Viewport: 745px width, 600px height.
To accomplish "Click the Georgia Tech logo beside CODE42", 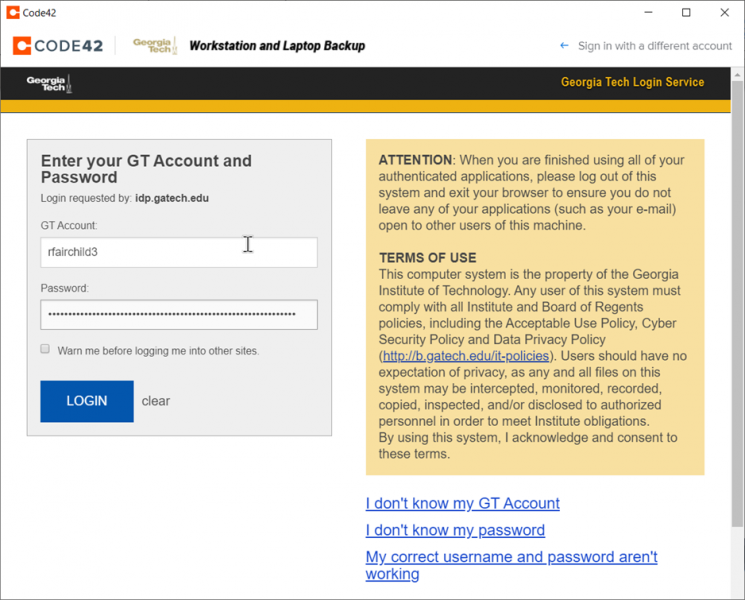I will (x=155, y=46).
